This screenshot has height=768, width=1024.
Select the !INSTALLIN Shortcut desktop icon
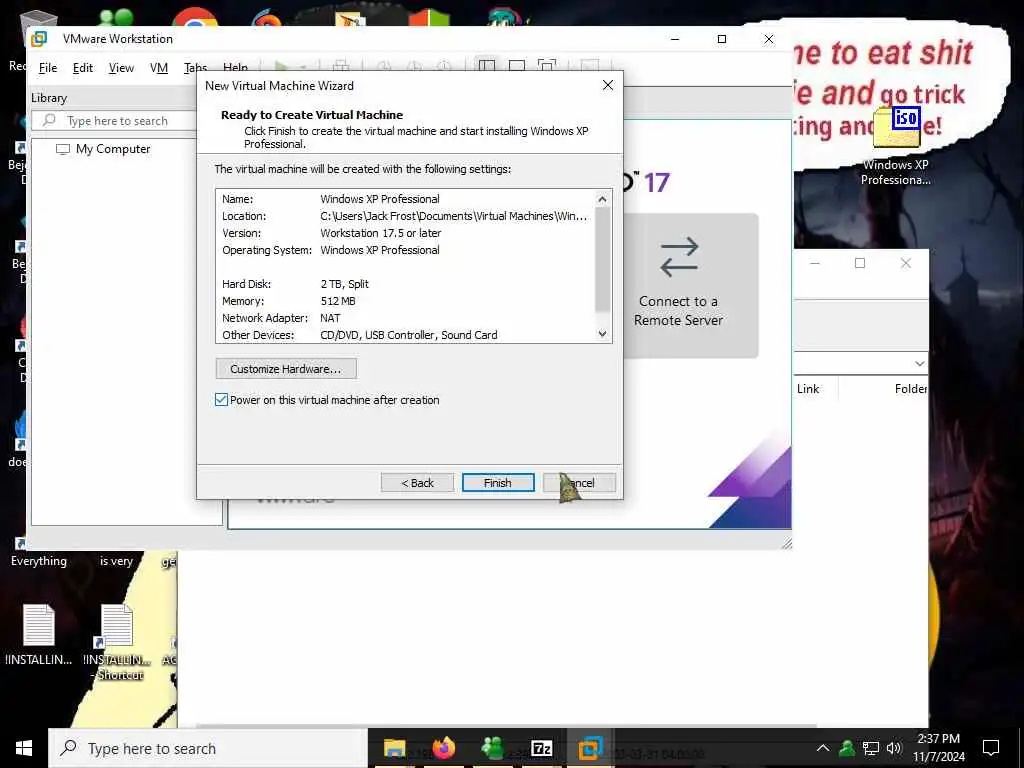click(118, 643)
